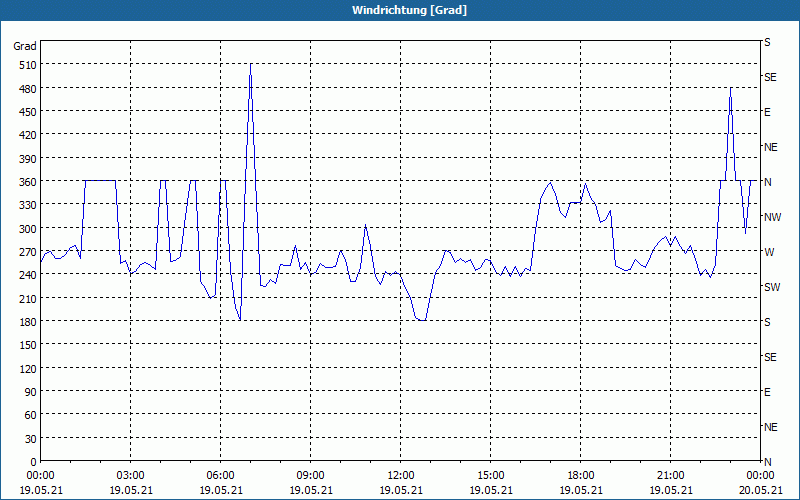Click the 420 y-axis value
Image resolution: width=800 pixels, height=500 pixels.
[x=29, y=135]
